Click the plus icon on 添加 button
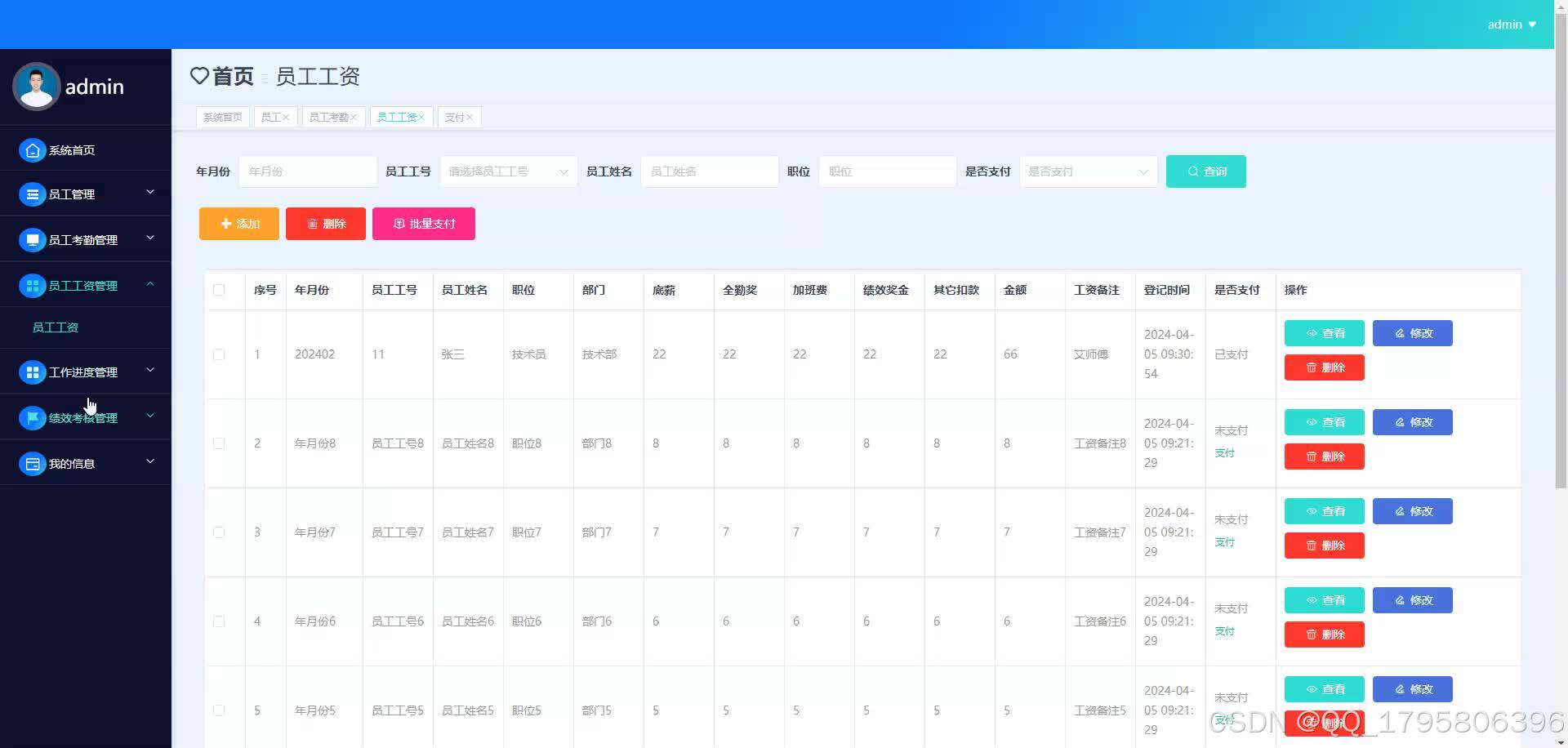Viewport: 1568px width, 748px height. (x=226, y=224)
